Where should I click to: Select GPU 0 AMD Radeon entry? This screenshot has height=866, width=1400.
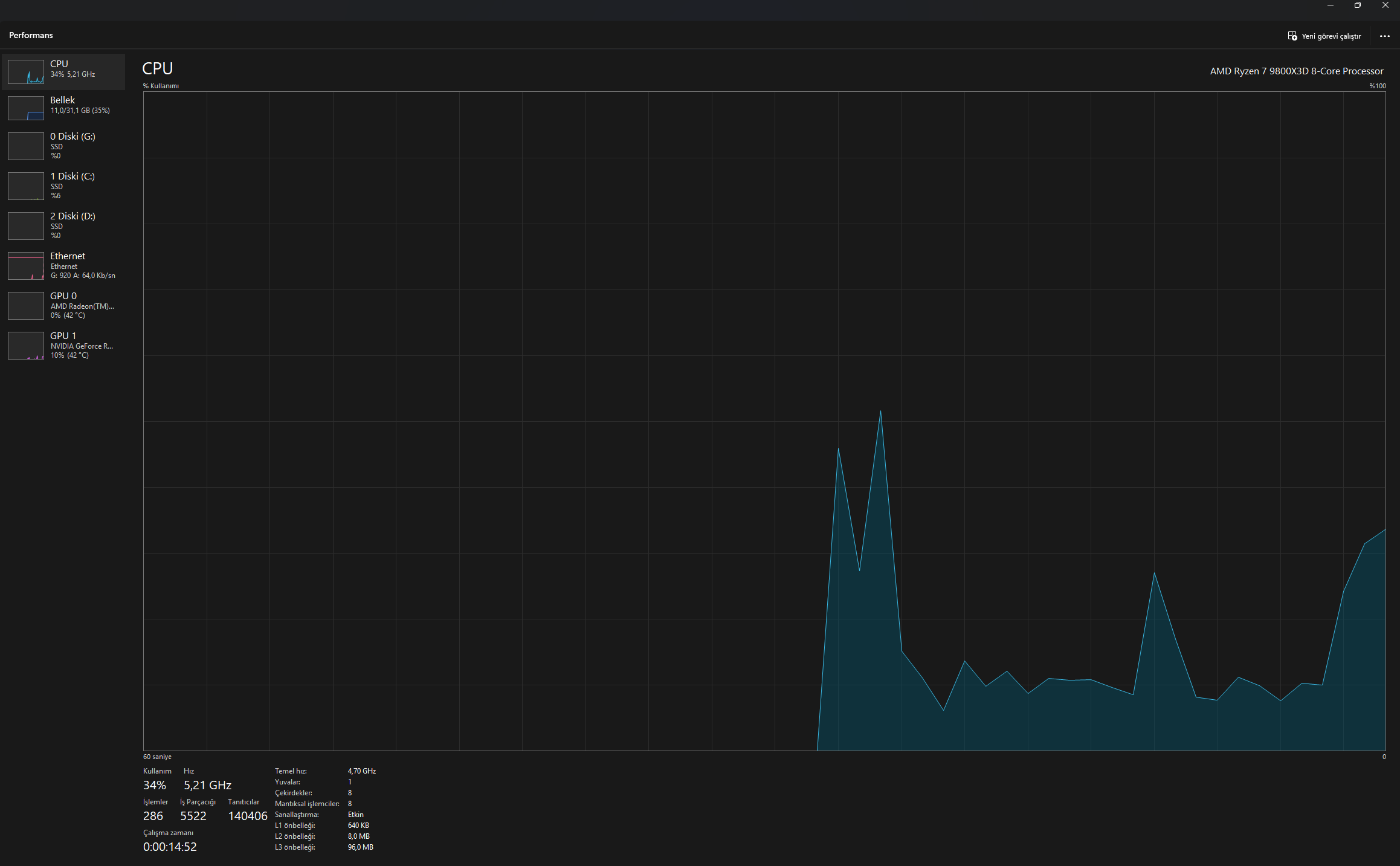[63, 305]
